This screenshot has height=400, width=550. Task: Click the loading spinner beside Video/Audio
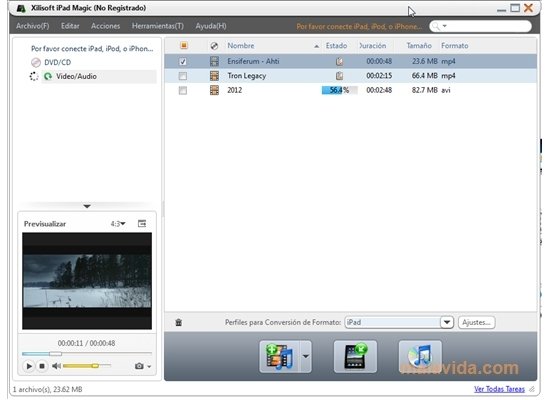34,76
